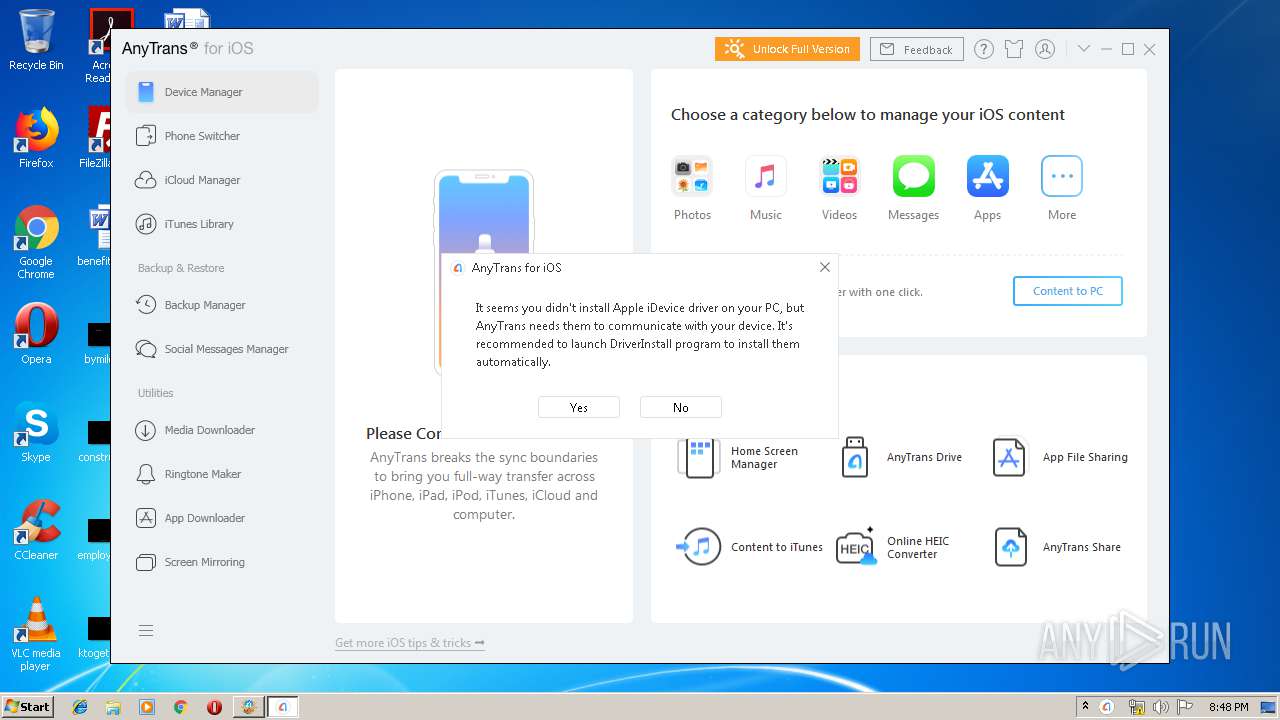
Task: Click No in driver dialog
Action: [x=681, y=407]
